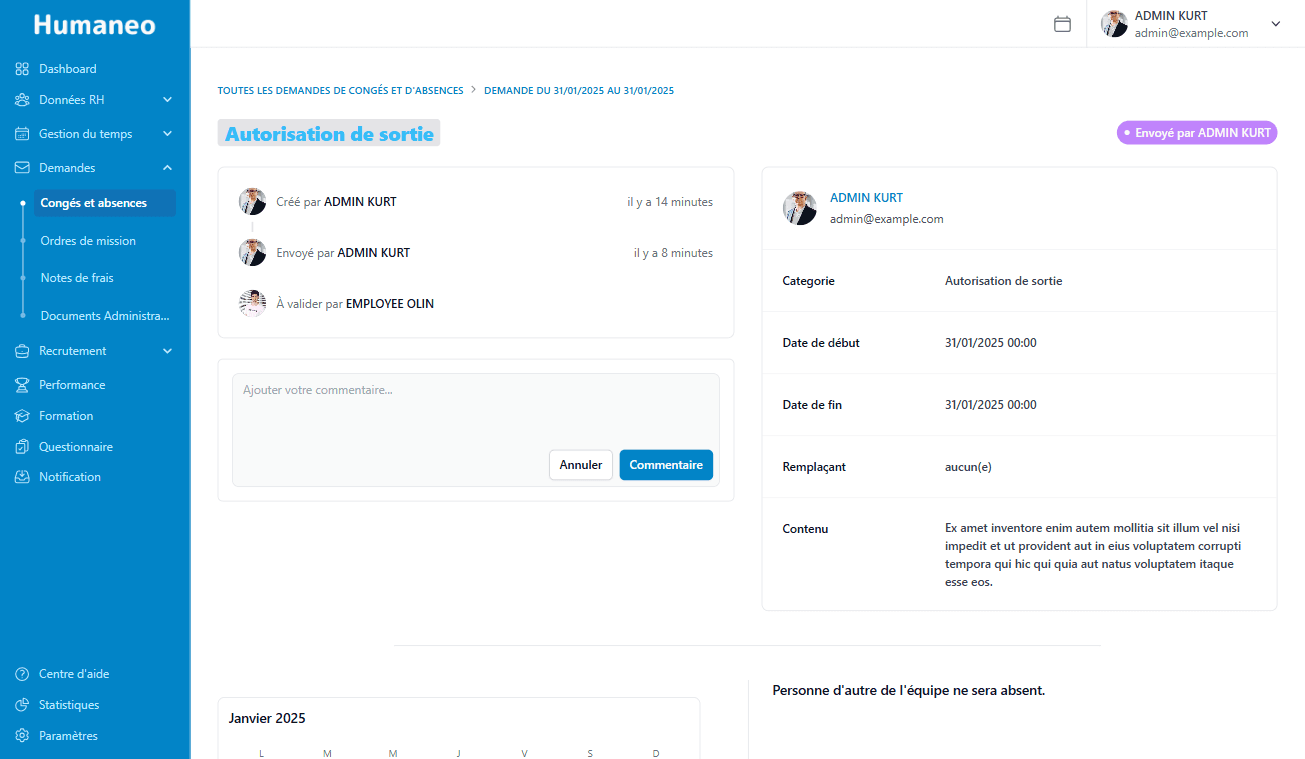Open Notification from the sidebar icon
1305x759 pixels.
[x=20, y=476]
